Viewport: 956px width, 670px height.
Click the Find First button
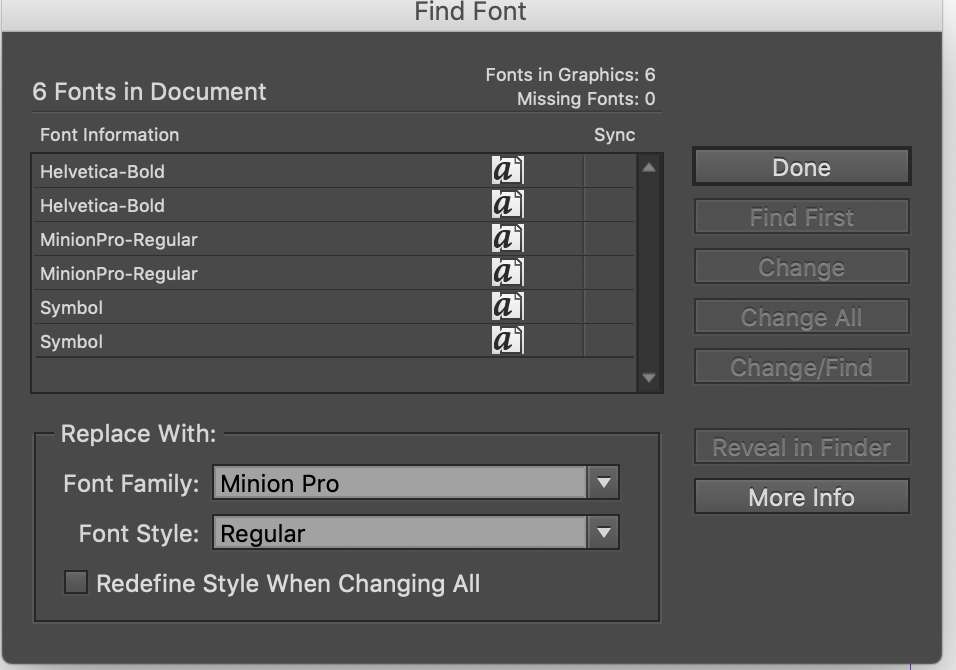click(x=800, y=216)
